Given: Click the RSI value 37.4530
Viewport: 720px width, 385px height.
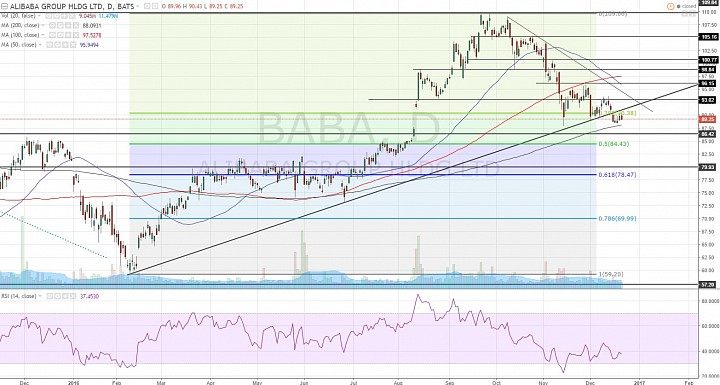Looking at the screenshot, I should (x=90, y=296).
